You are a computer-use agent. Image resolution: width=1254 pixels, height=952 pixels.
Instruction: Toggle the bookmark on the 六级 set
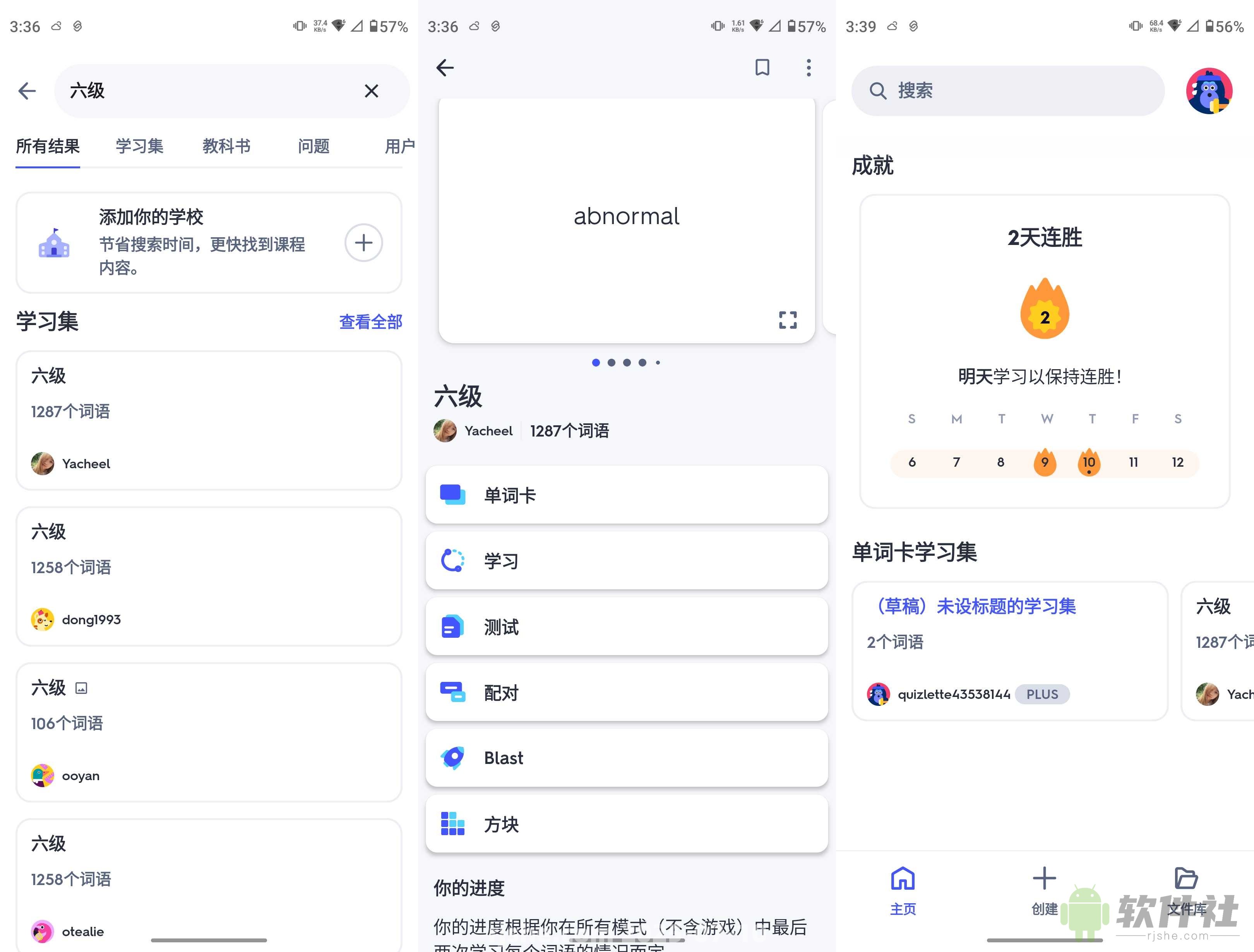pyautogui.click(x=762, y=67)
